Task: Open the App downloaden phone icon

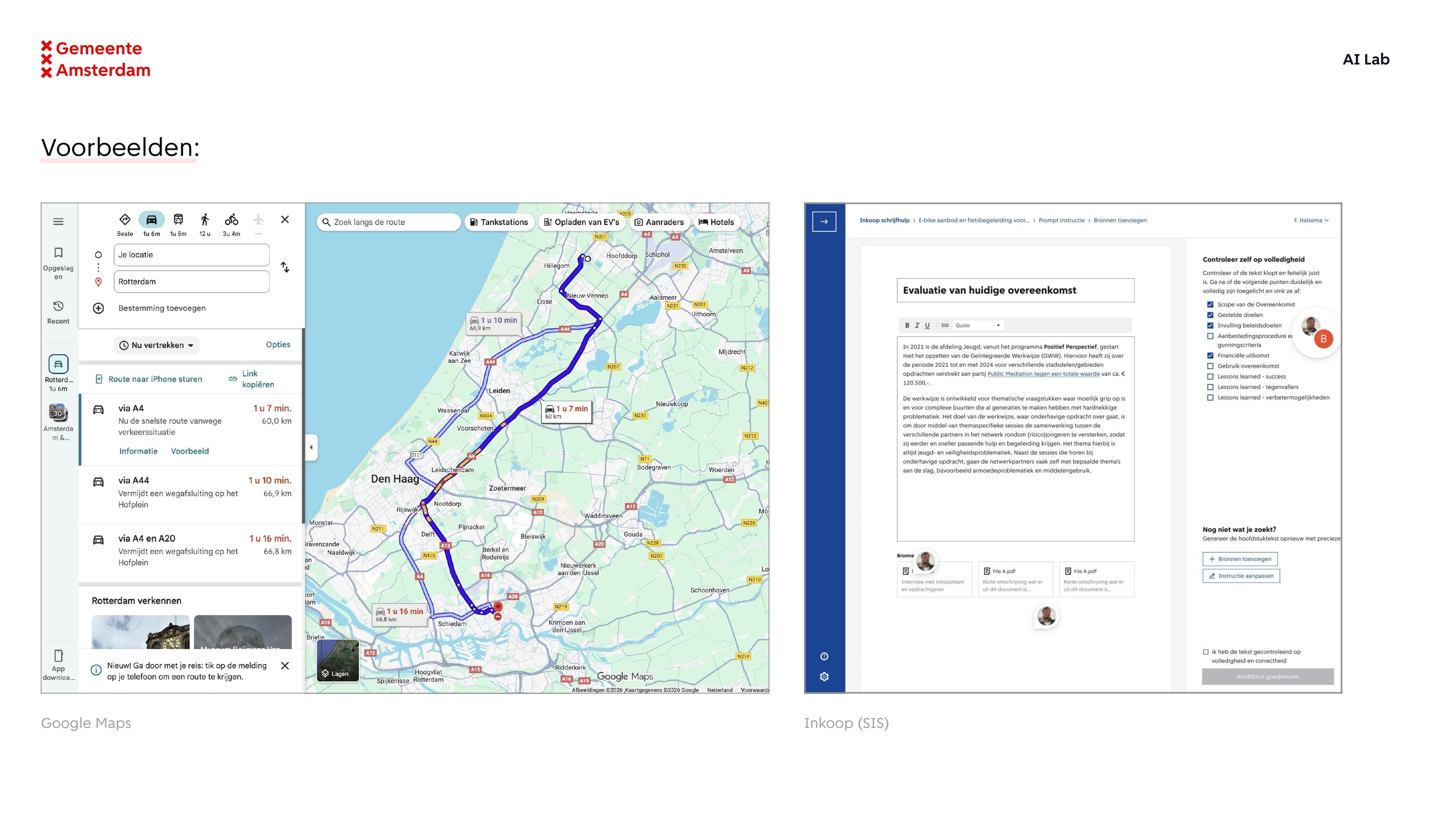Action: 58,656
